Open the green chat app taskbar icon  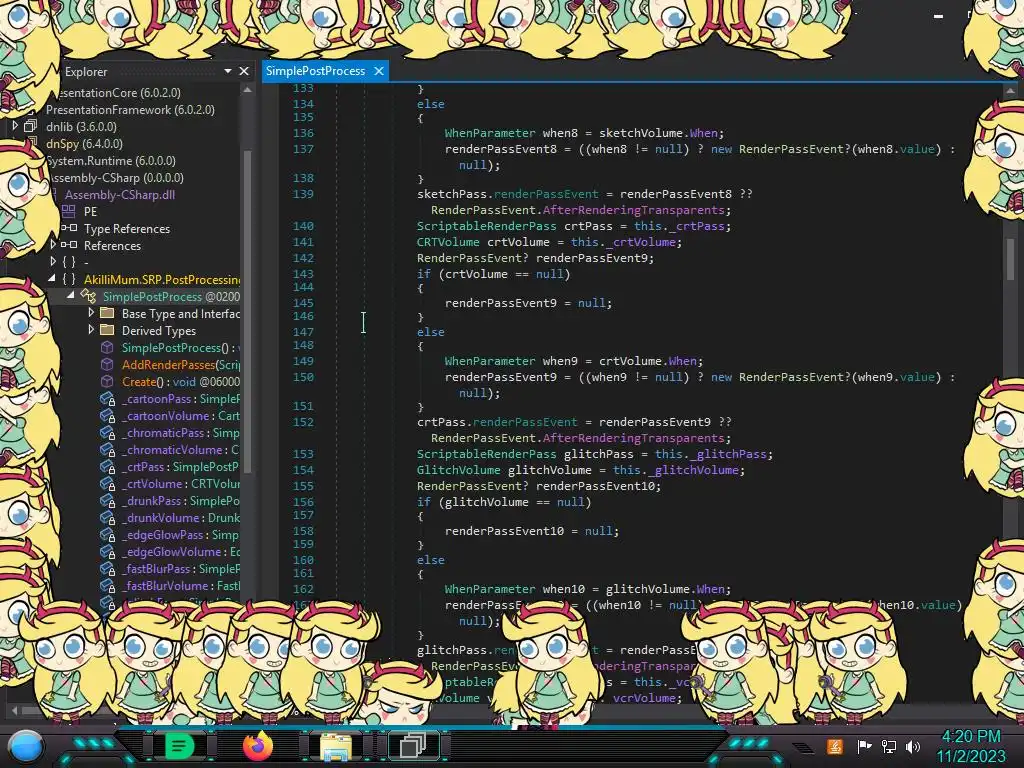pyautogui.click(x=179, y=746)
